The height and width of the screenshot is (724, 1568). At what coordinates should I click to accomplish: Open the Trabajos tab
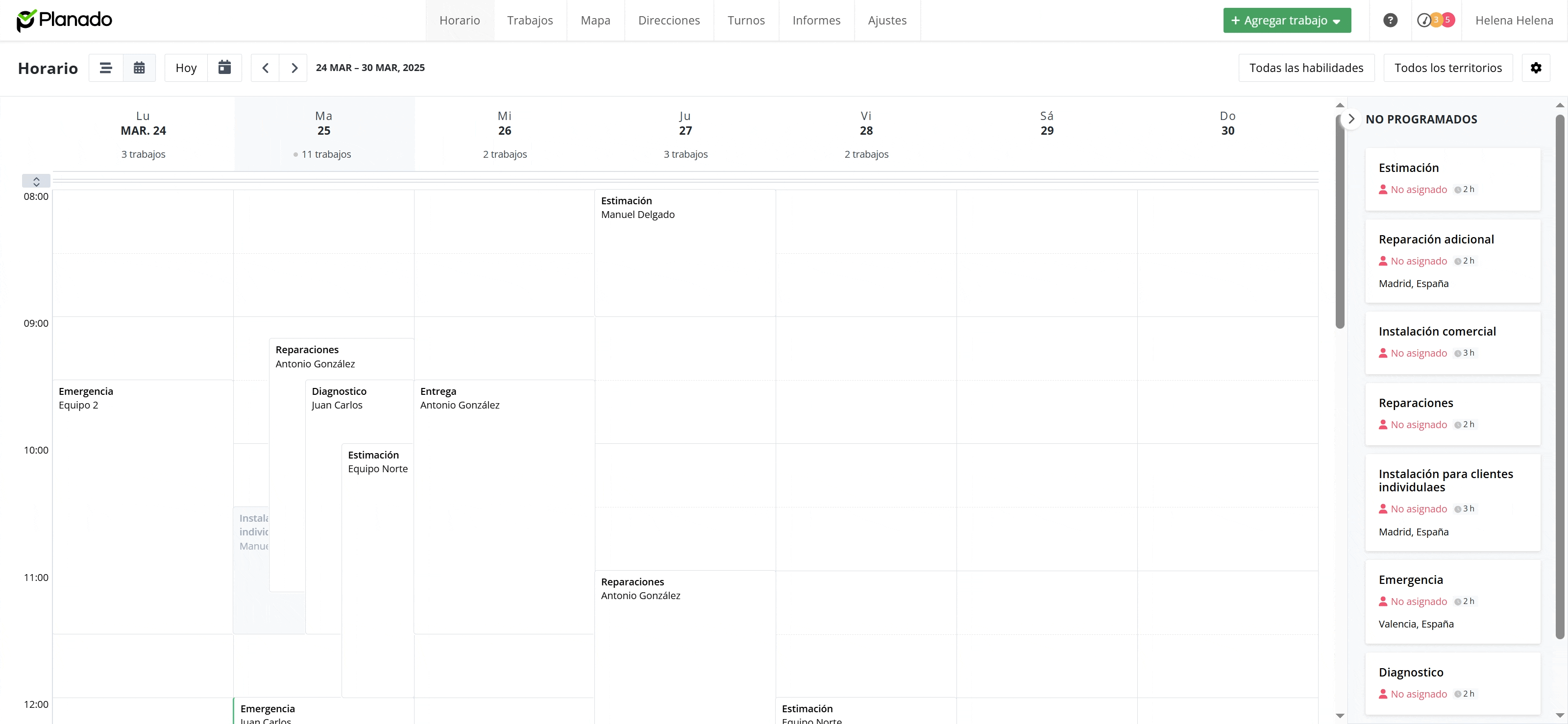click(530, 20)
